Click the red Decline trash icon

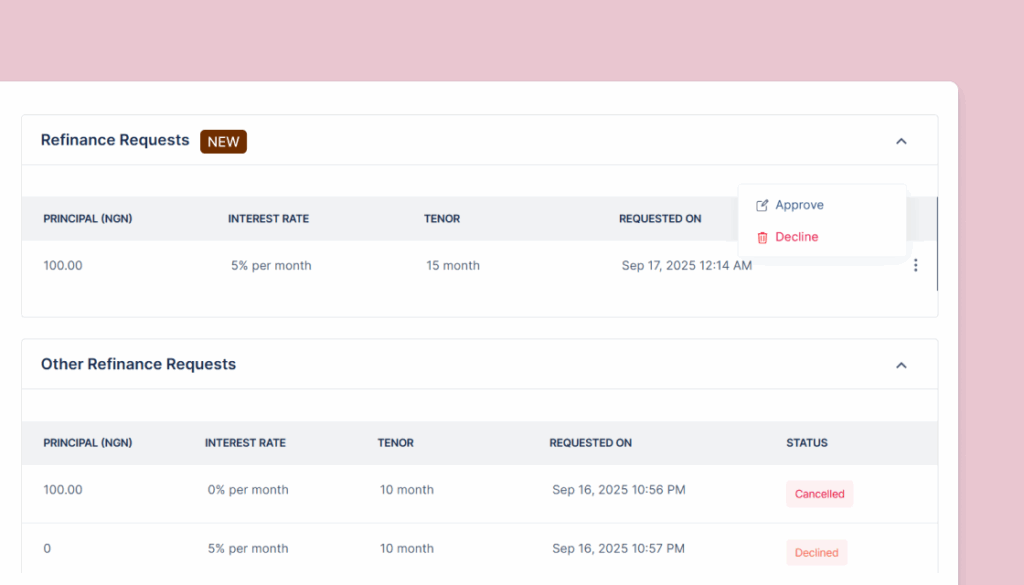pyautogui.click(x=762, y=237)
